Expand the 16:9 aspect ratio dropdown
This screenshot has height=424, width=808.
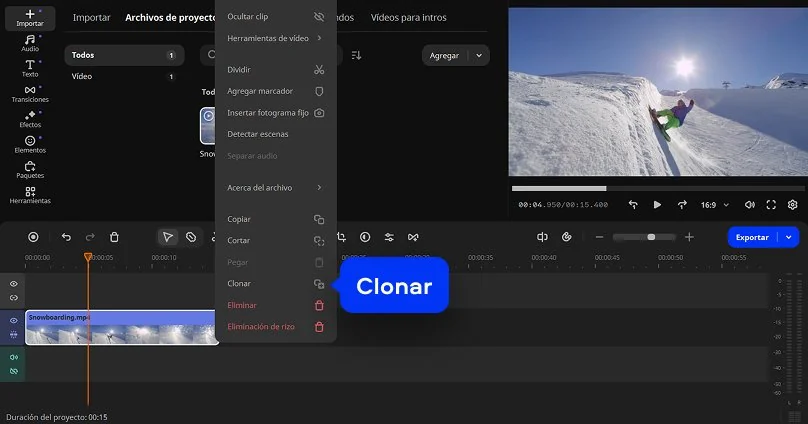pos(713,204)
